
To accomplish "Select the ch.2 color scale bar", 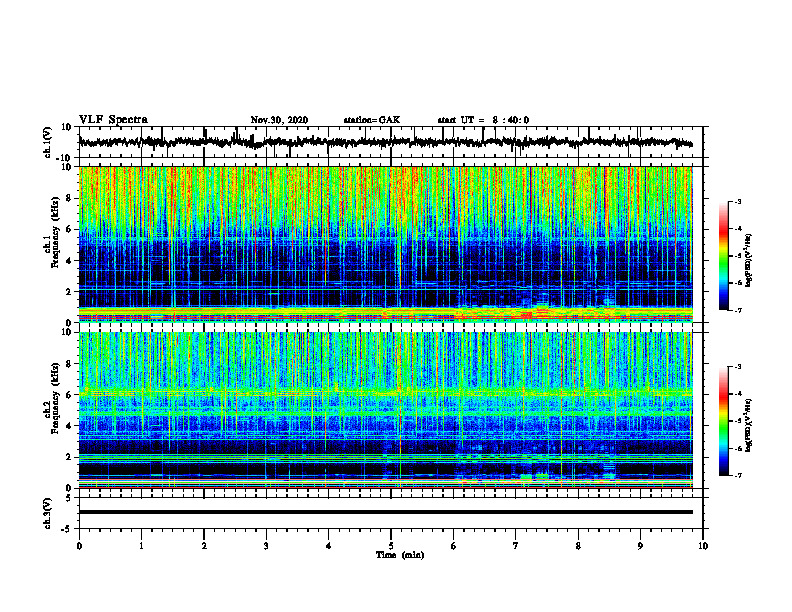I will pyautogui.click(x=724, y=421).
